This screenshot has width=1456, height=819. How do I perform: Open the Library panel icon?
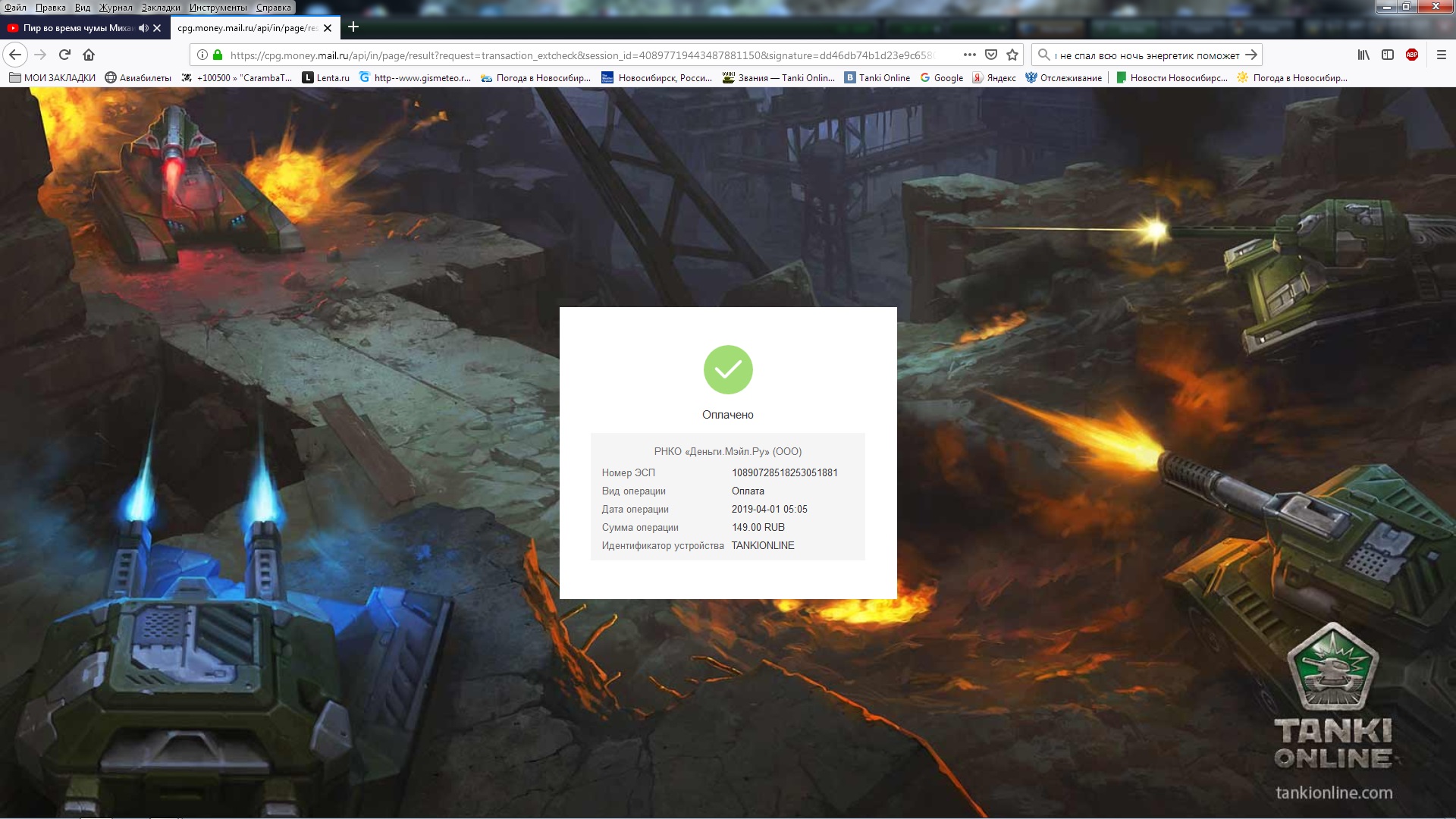click(x=1363, y=55)
